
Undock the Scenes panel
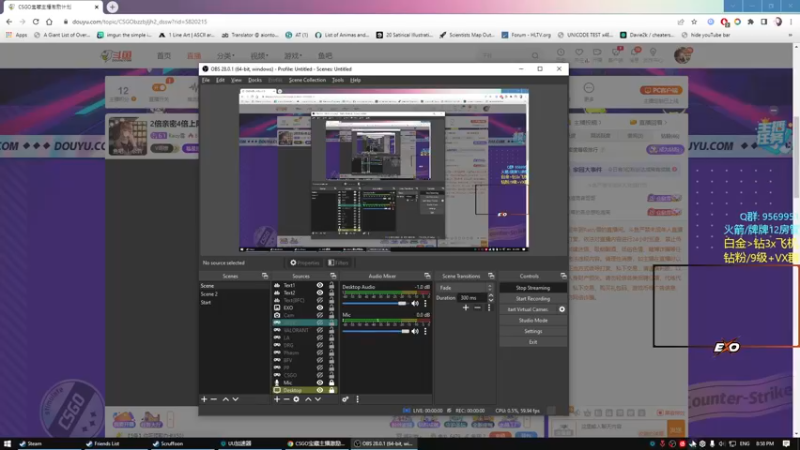pyautogui.click(x=265, y=276)
